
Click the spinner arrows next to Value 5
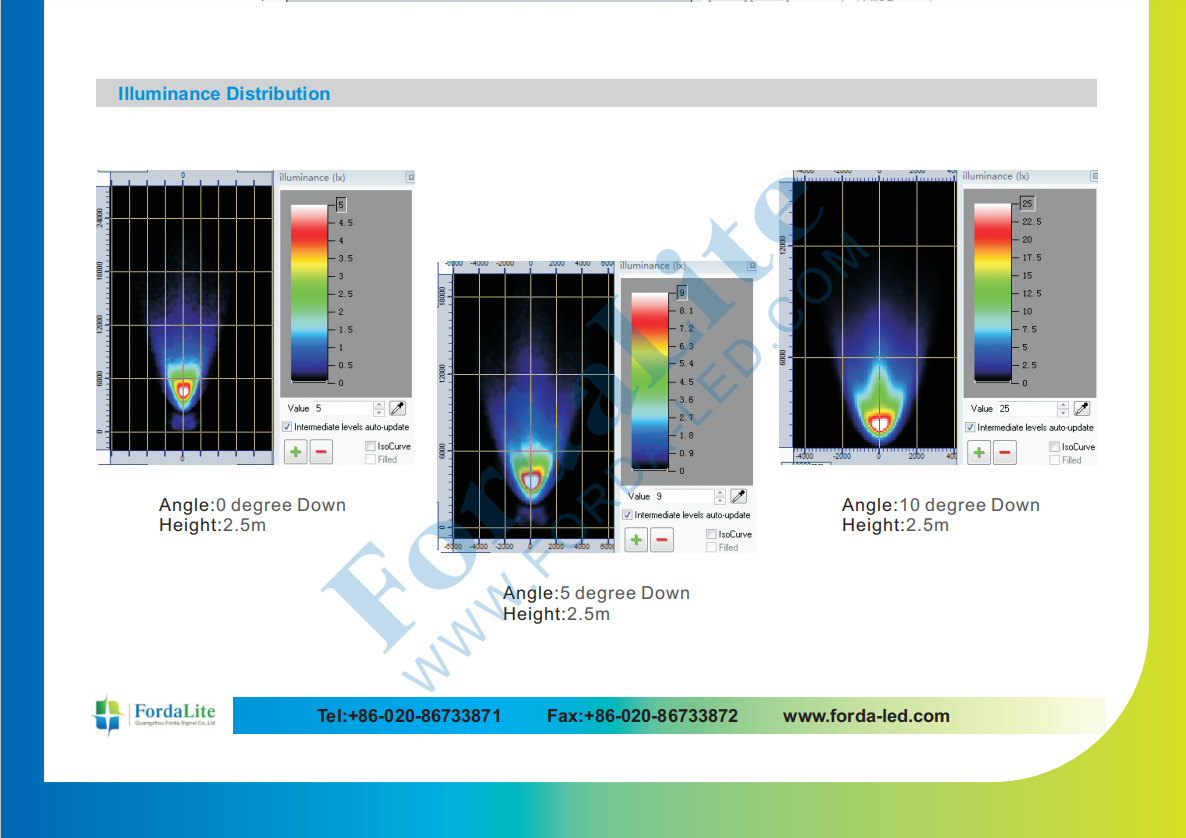[378, 408]
